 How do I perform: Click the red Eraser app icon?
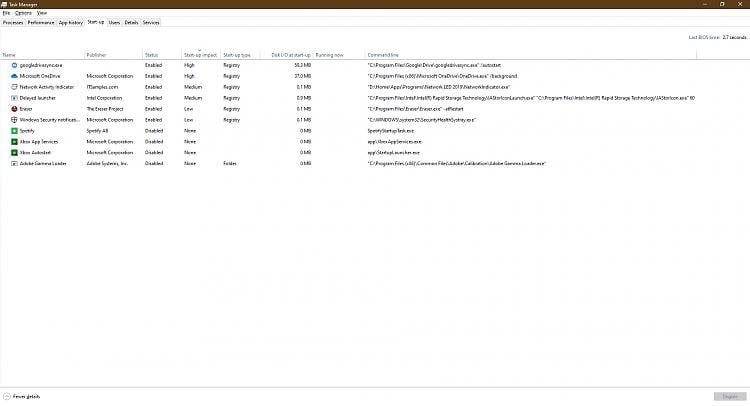[x=14, y=109]
